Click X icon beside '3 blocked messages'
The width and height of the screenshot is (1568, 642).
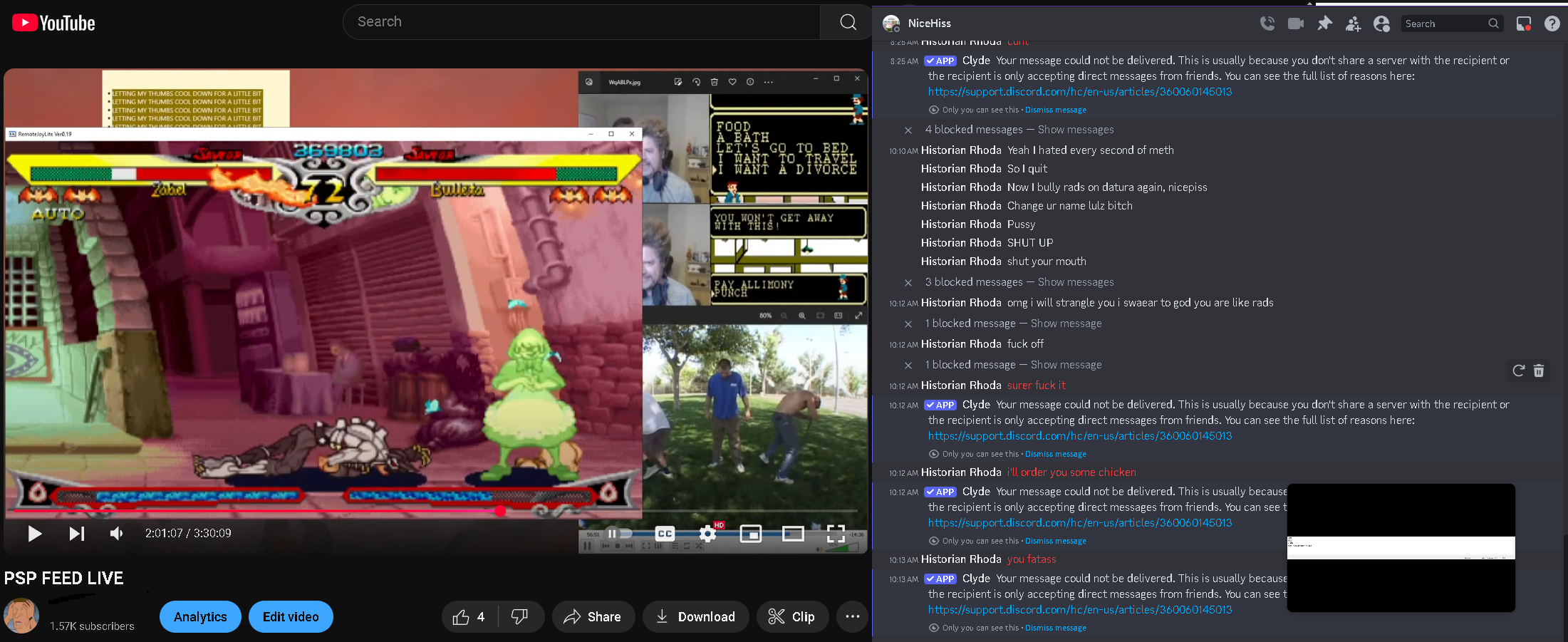(x=908, y=283)
